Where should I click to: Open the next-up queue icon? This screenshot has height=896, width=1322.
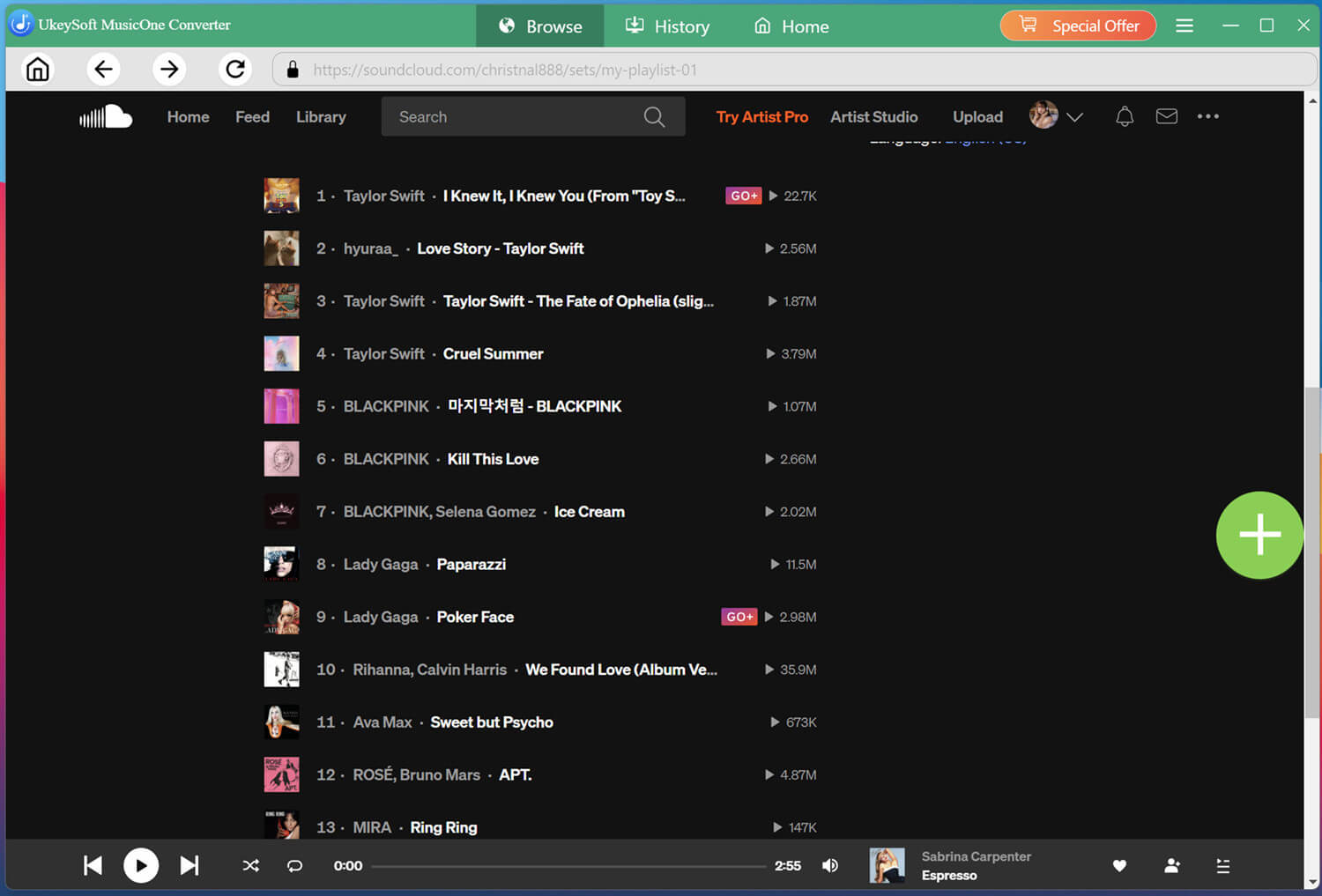pos(1223,865)
